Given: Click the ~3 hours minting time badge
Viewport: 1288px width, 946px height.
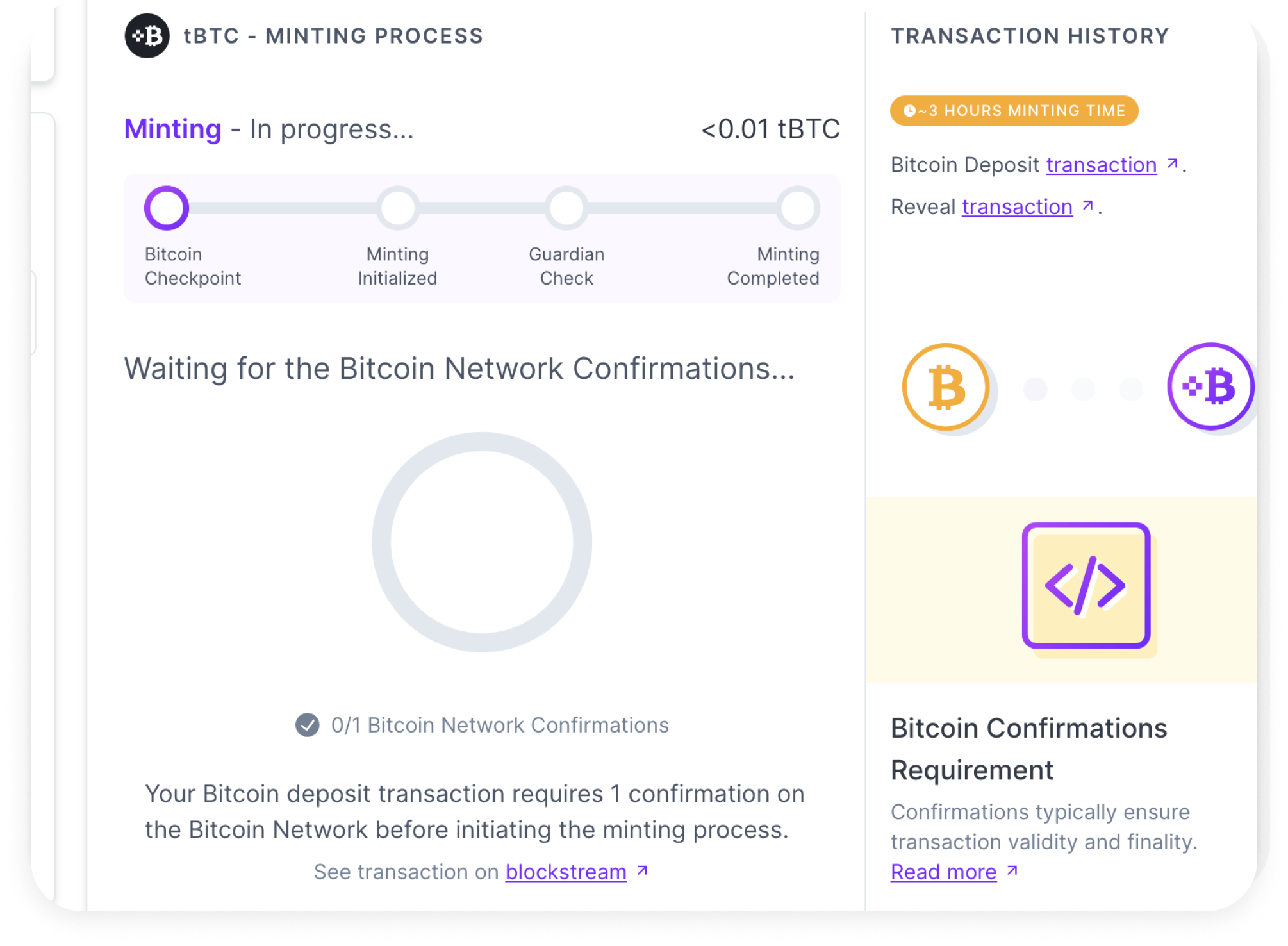Looking at the screenshot, I should click(1014, 111).
